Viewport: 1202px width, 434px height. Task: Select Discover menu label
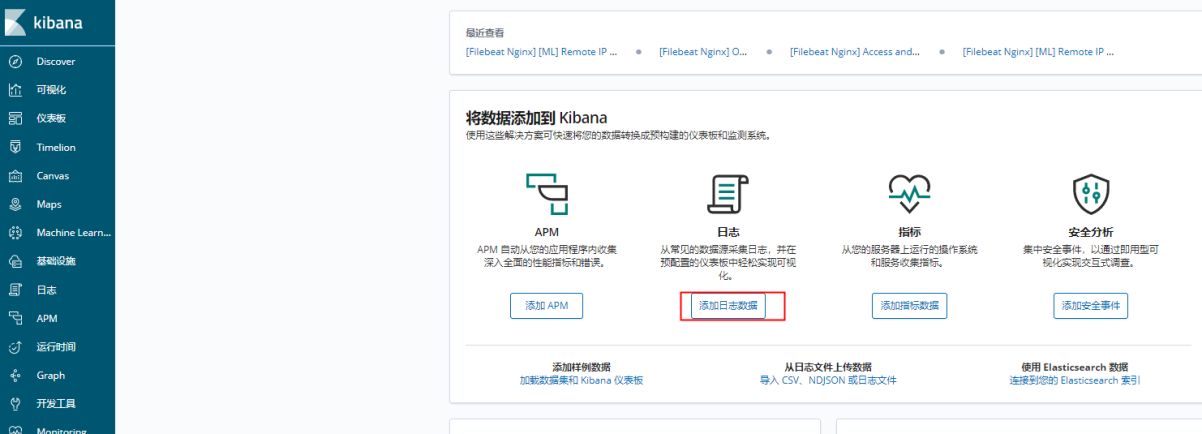pos(56,61)
